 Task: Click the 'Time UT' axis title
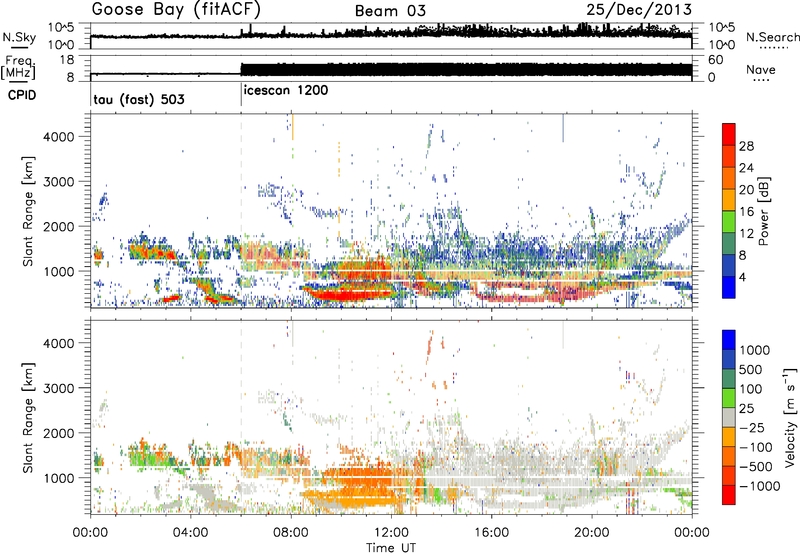pos(391,548)
